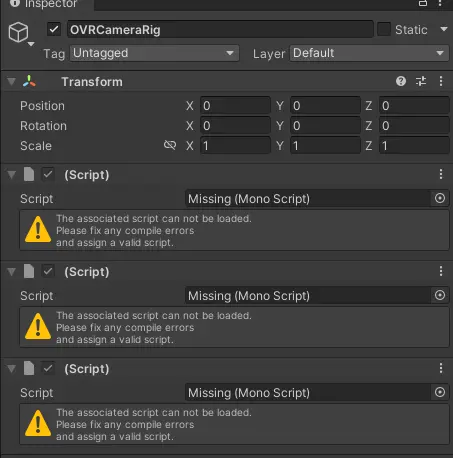
Task: Toggle the Scale constrained proportions link icon
Action: [x=170, y=145]
